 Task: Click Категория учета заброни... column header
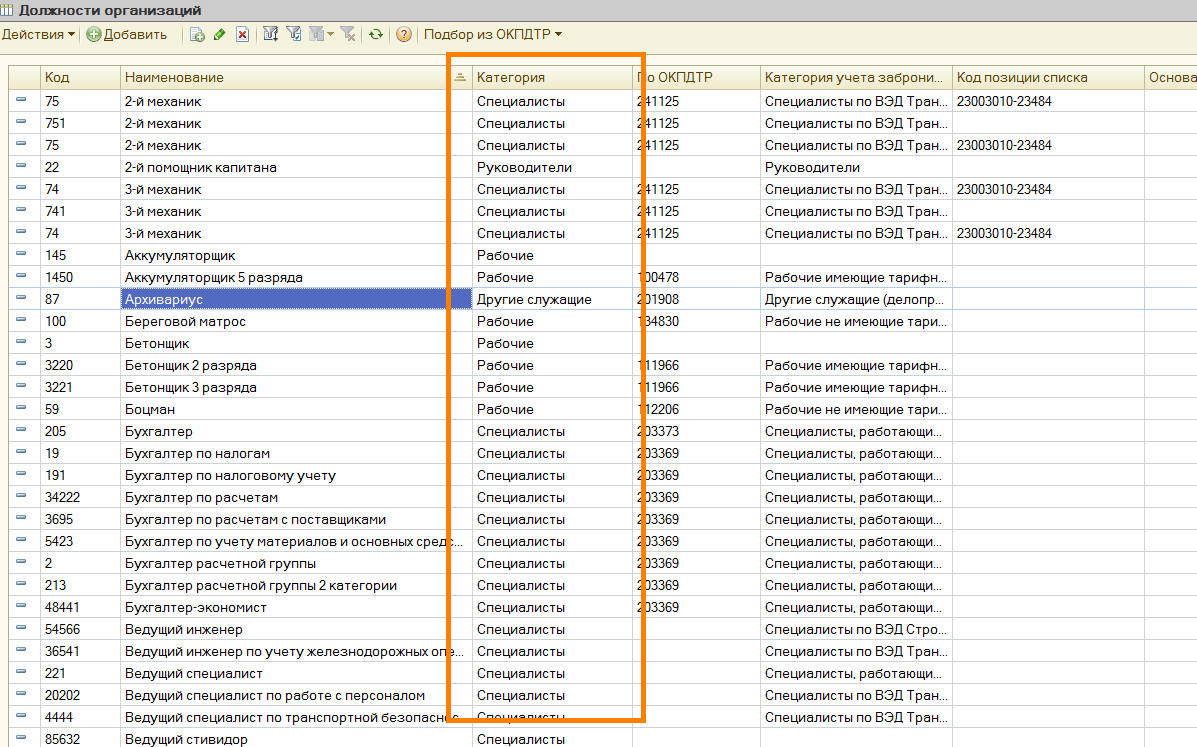856,77
